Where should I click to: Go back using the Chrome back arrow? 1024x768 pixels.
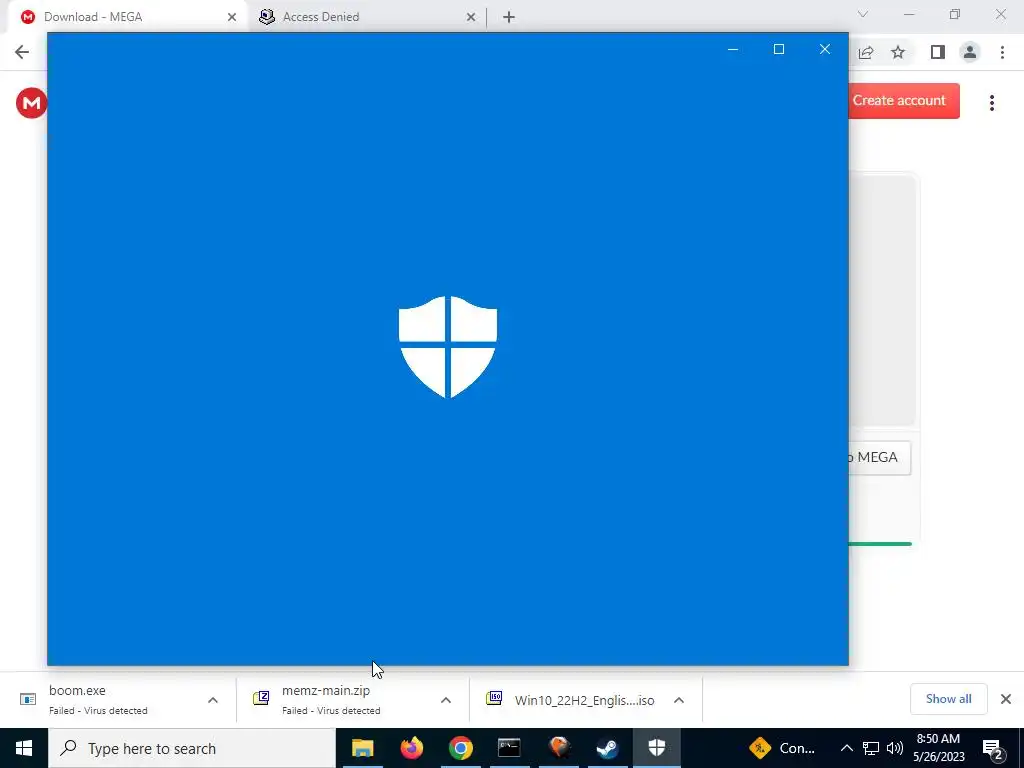[x=22, y=52]
